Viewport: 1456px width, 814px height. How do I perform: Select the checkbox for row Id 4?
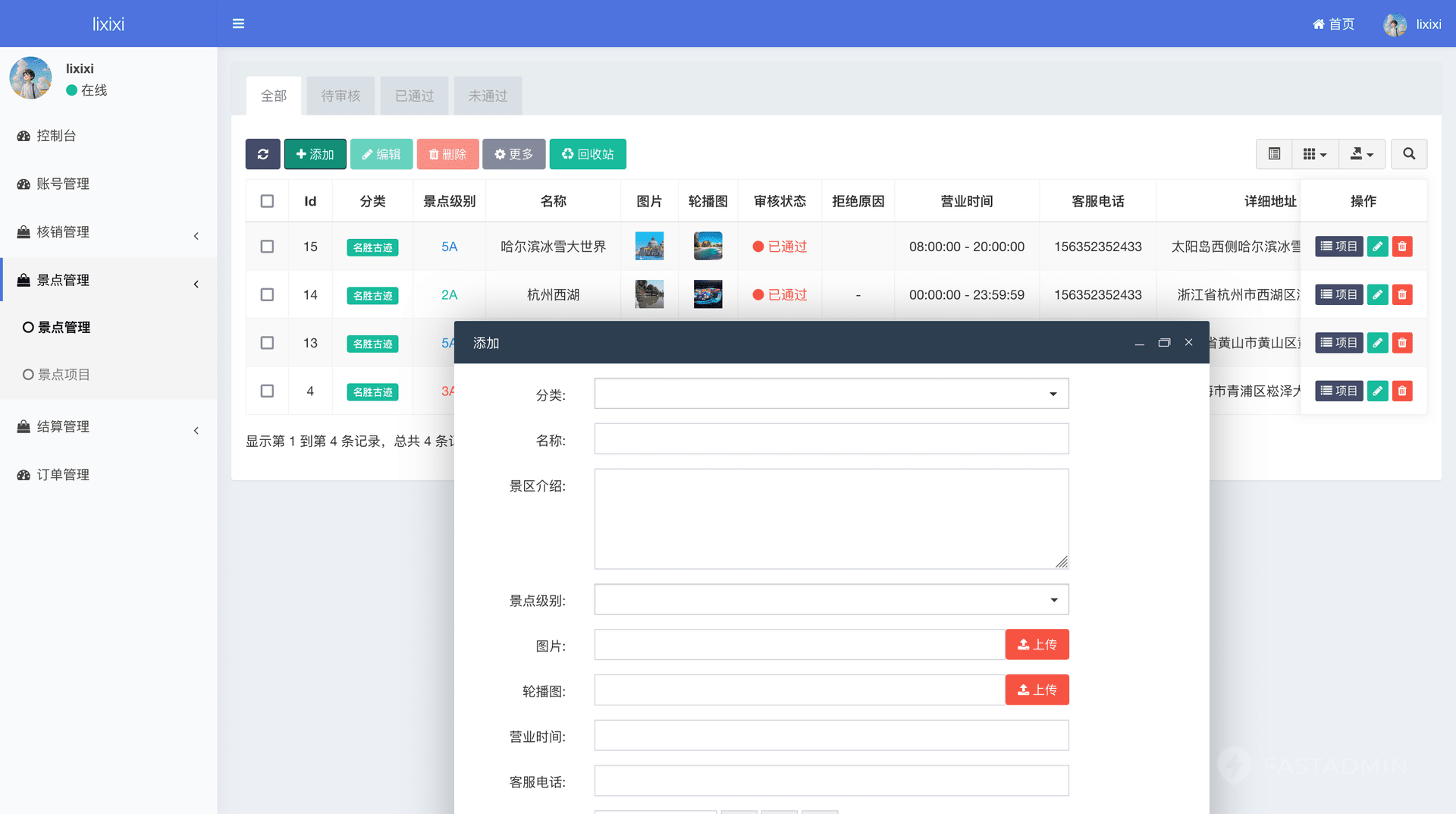tap(267, 391)
